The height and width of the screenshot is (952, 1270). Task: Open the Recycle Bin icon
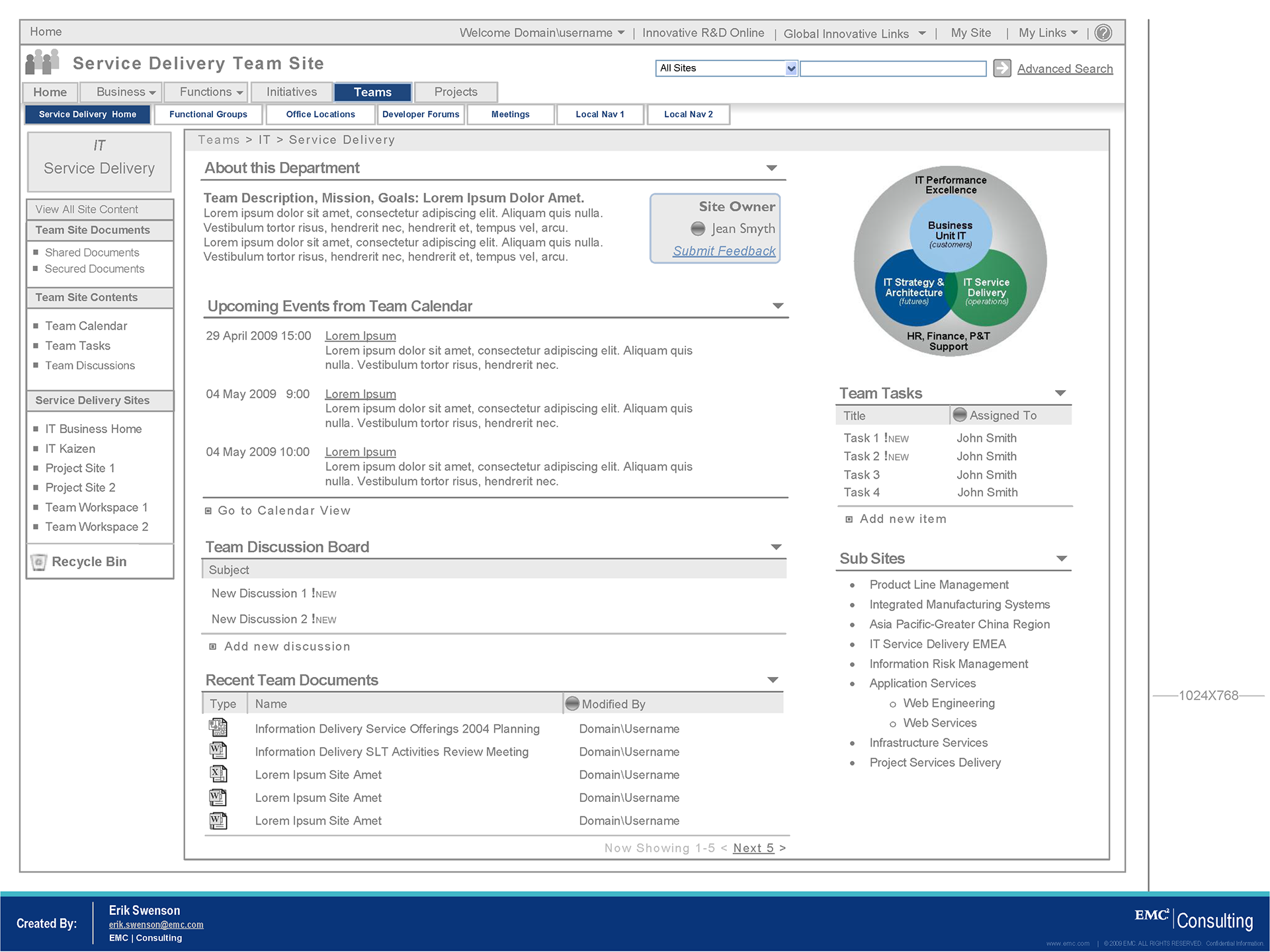pyautogui.click(x=39, y=562)
